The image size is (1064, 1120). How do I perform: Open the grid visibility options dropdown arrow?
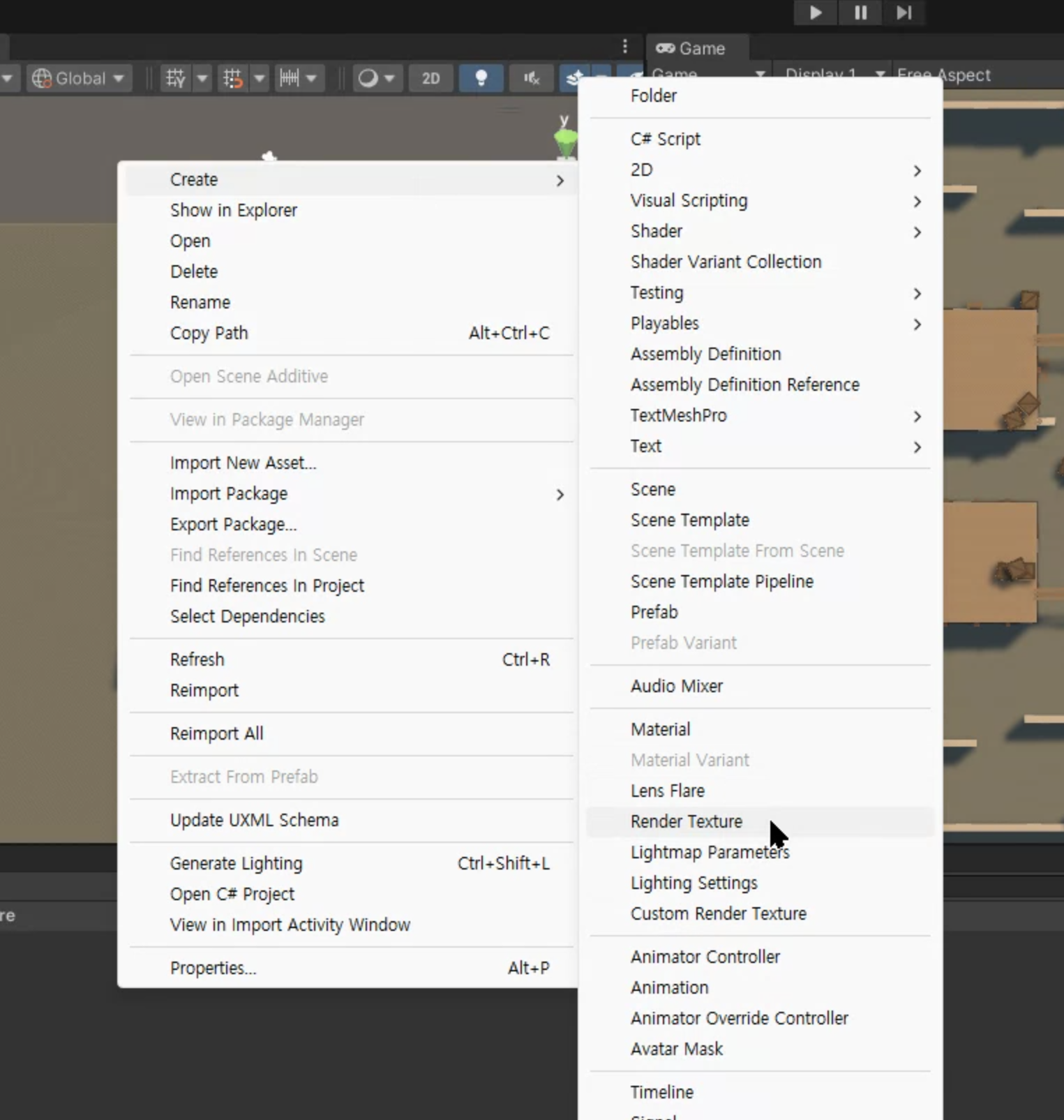(202, 78)
